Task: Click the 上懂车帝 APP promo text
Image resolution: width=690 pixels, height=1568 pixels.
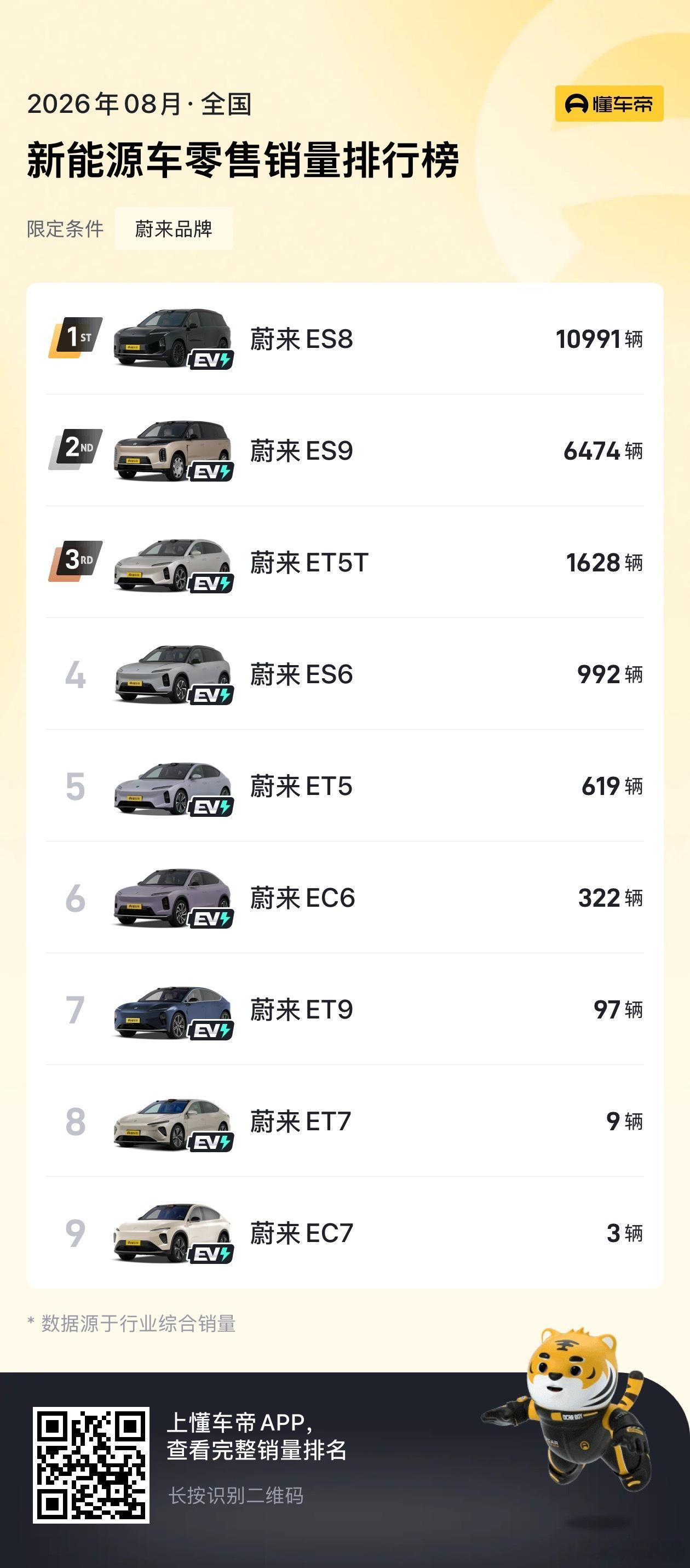Action: (x=257, y=1437)
